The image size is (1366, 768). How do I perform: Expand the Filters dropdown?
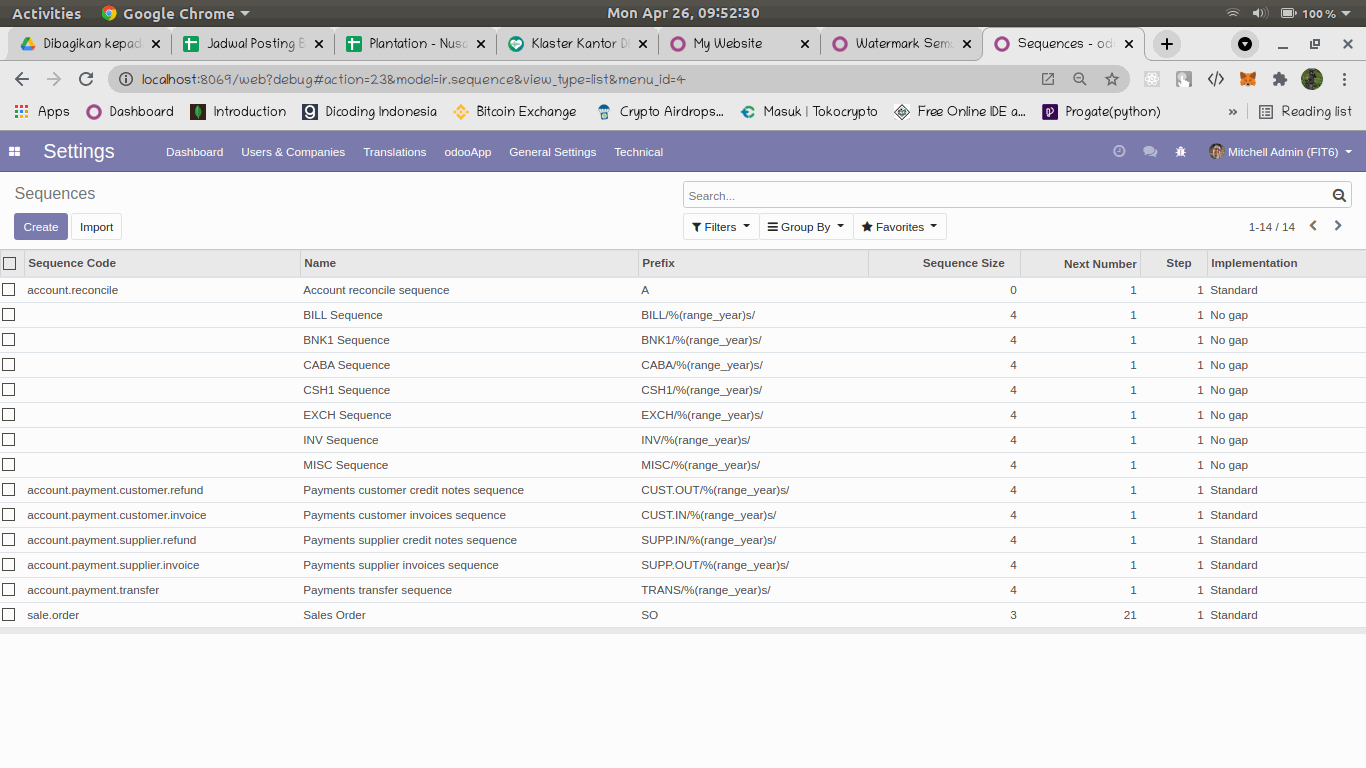(720, 227)
